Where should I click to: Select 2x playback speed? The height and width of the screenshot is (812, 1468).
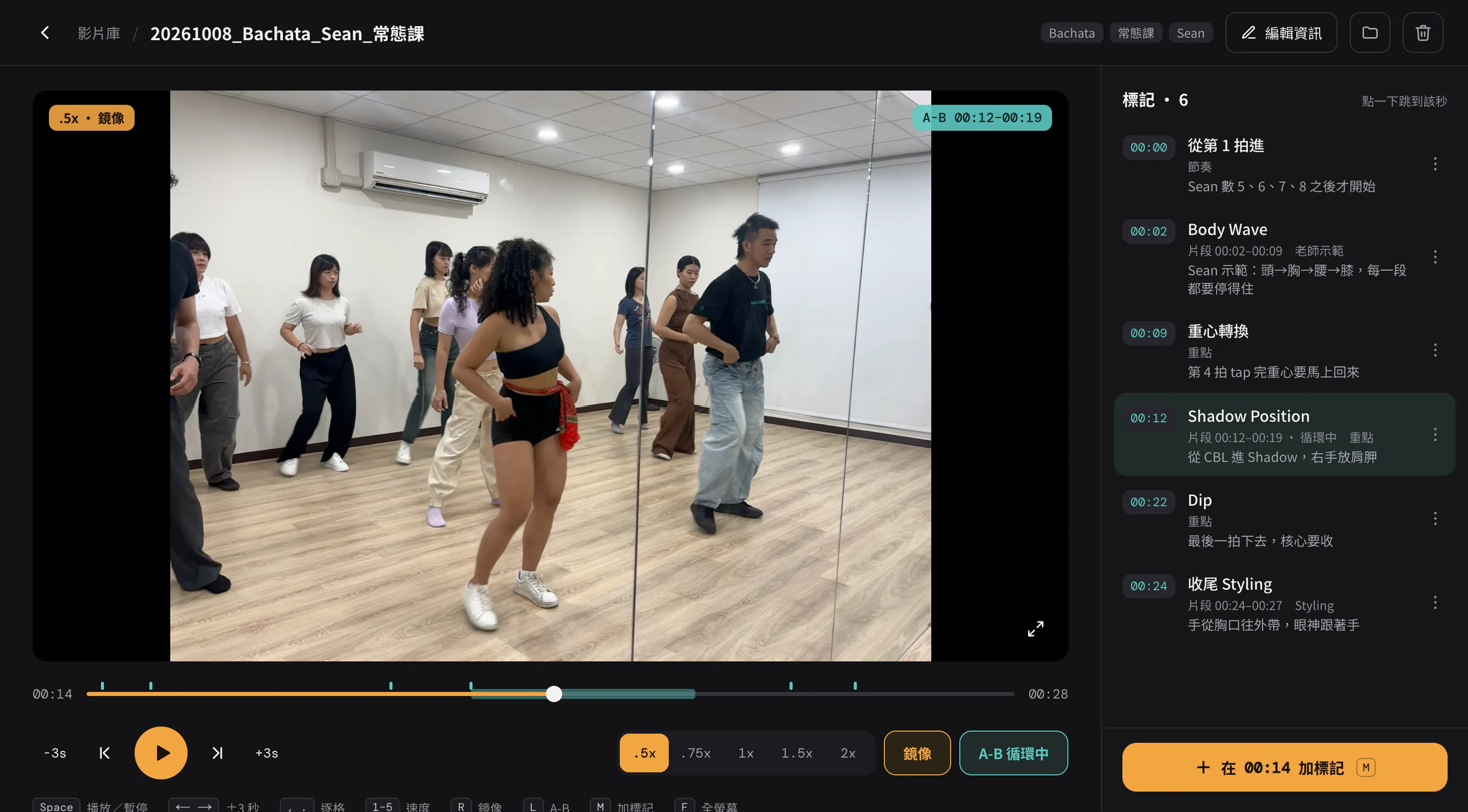(x=848, y=753)
